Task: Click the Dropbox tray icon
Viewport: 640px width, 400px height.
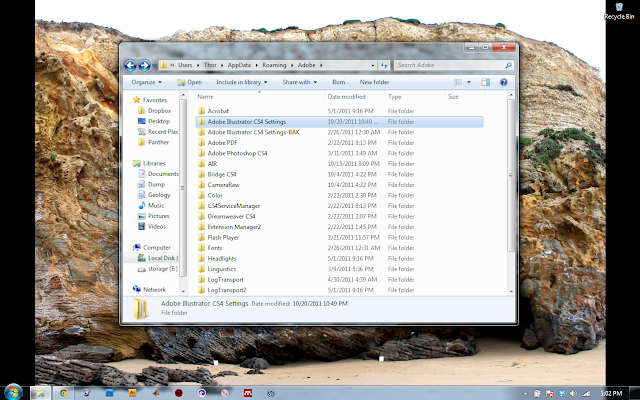Action: click(562, 393)
